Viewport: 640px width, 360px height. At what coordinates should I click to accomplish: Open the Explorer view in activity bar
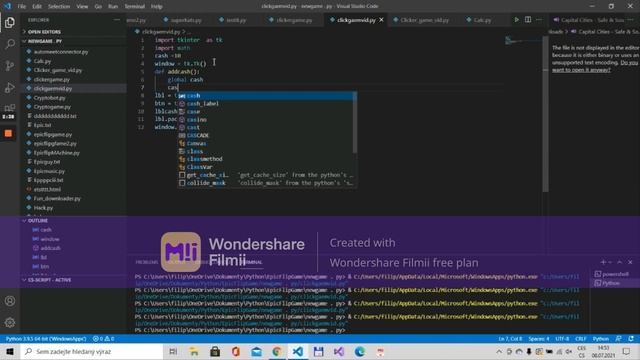(x=10, y=22)
